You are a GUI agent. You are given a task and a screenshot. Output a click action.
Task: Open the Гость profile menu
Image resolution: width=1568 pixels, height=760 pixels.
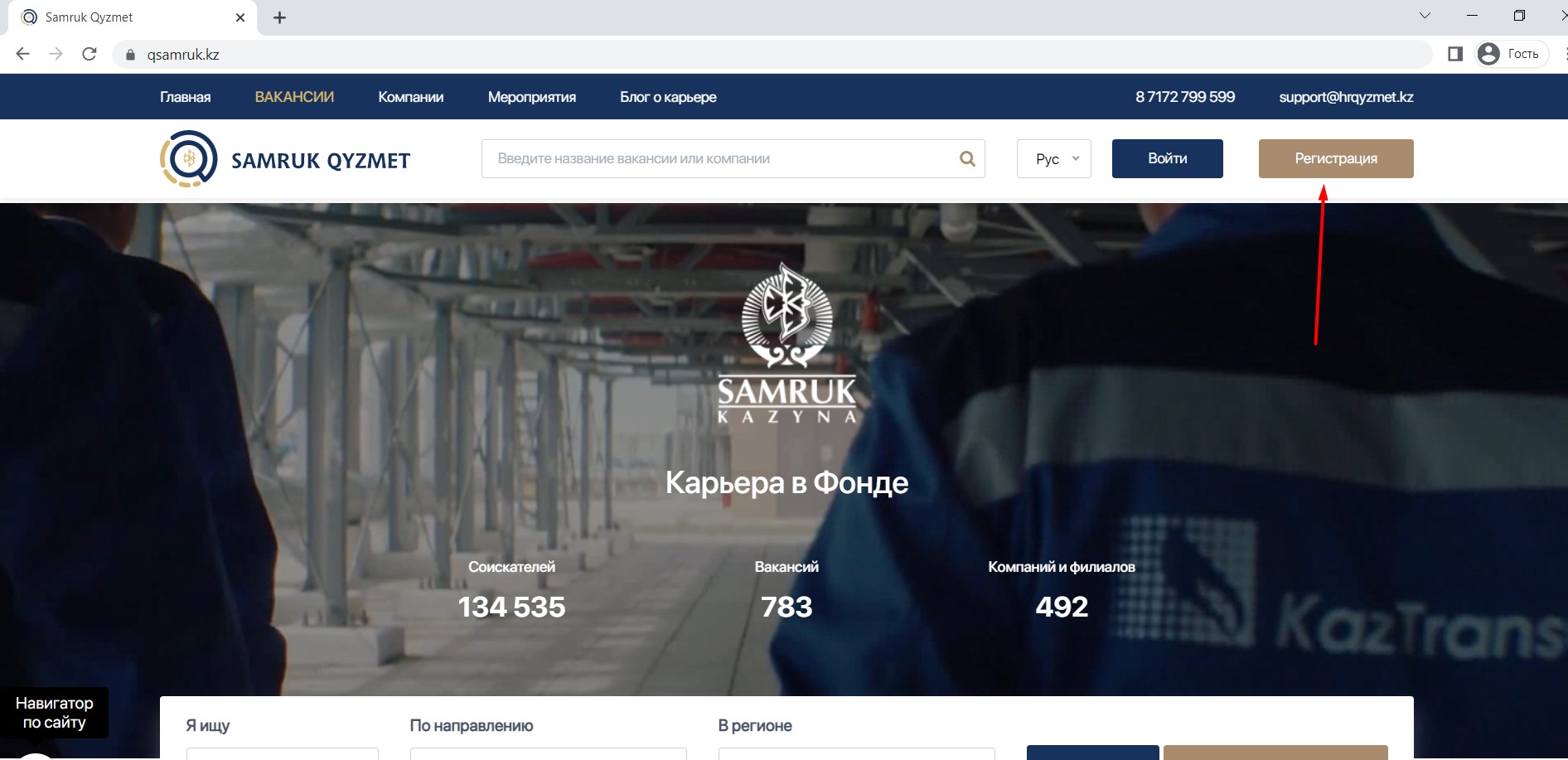[x=1512, y=54]
